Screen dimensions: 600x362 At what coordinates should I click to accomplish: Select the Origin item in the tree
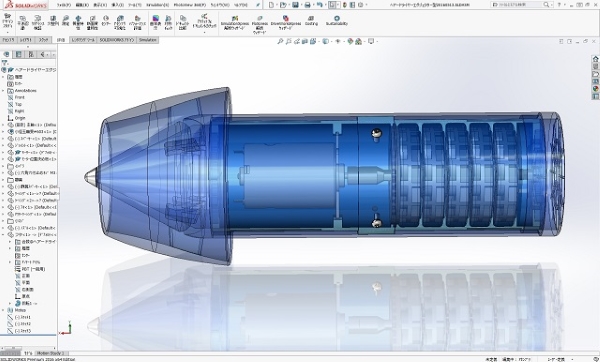pyautogui.click(x=20, y=118)
